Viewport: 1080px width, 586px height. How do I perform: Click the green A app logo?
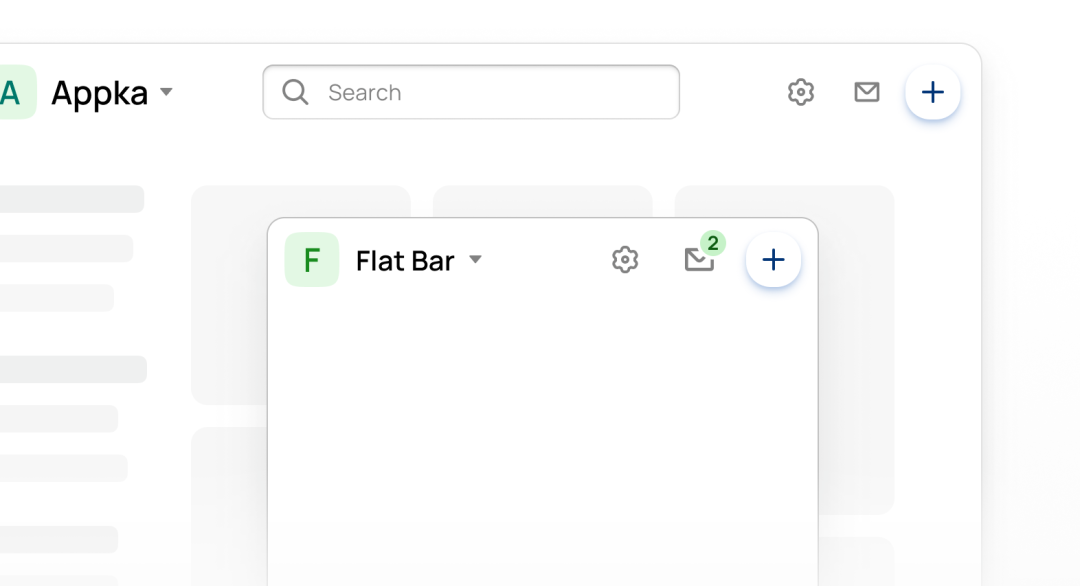tap(15, 92)
